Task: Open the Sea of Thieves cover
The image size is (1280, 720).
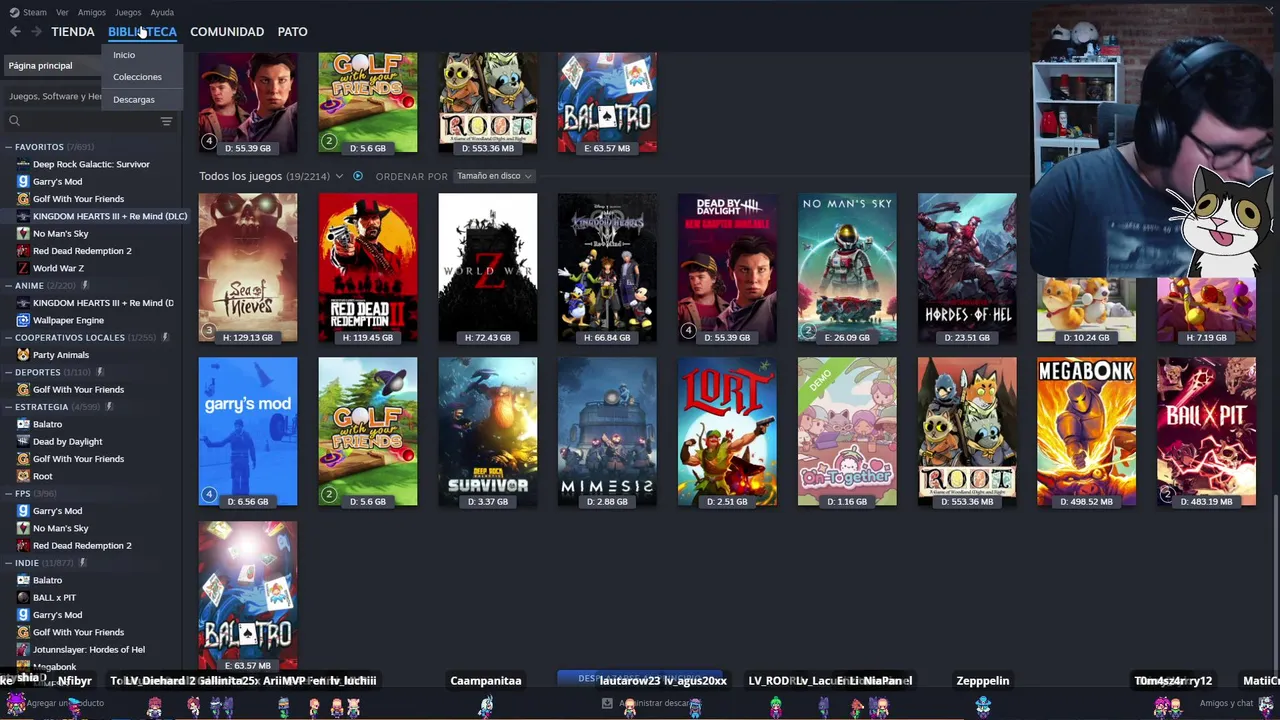Action: point(248,269)
